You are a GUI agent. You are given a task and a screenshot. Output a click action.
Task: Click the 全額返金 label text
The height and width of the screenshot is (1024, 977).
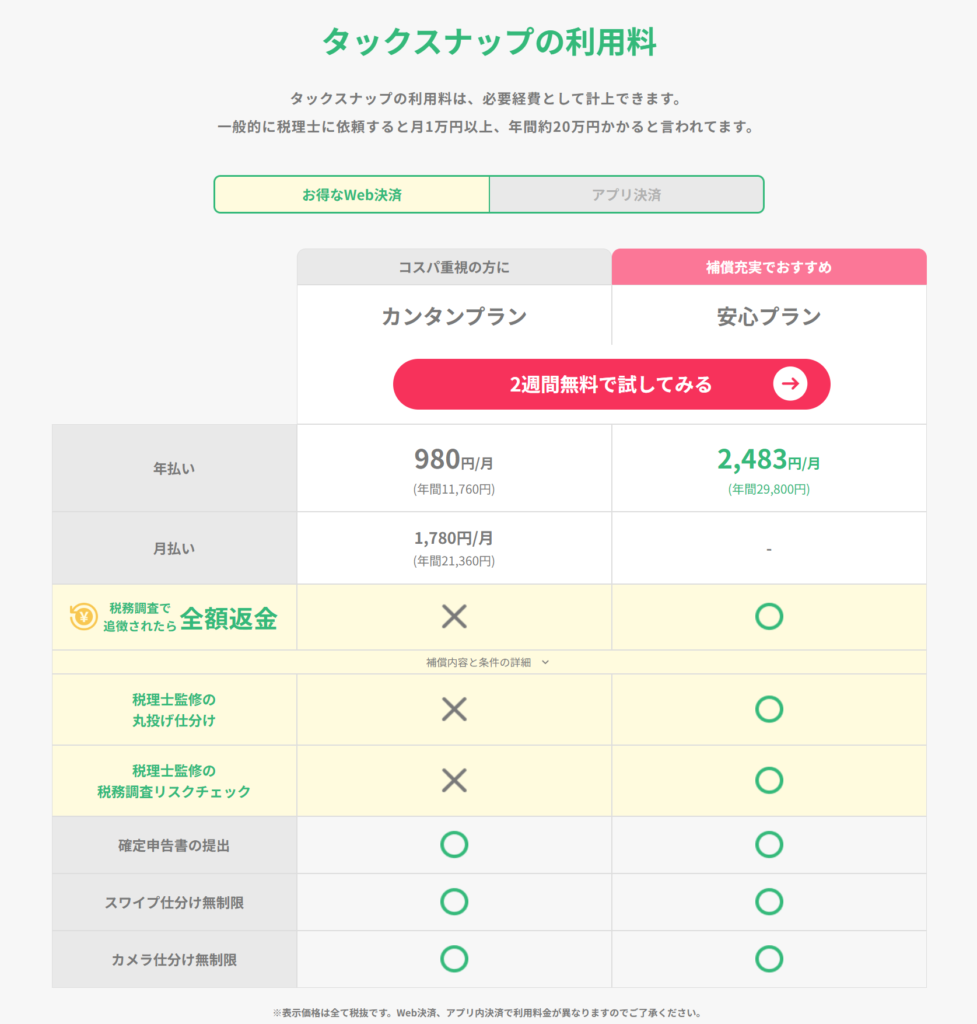[228, 618]
